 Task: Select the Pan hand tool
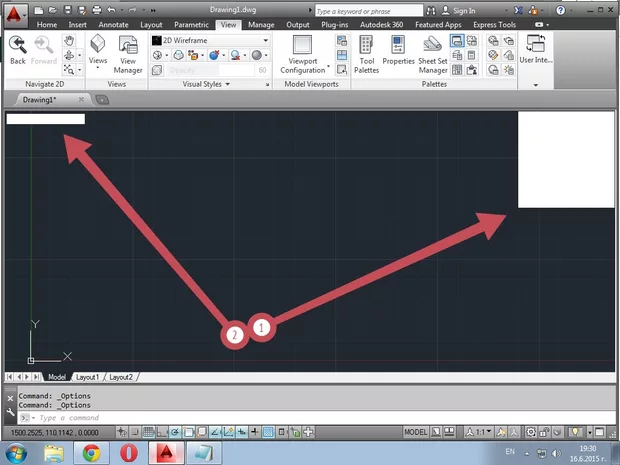tap(69, 40)
